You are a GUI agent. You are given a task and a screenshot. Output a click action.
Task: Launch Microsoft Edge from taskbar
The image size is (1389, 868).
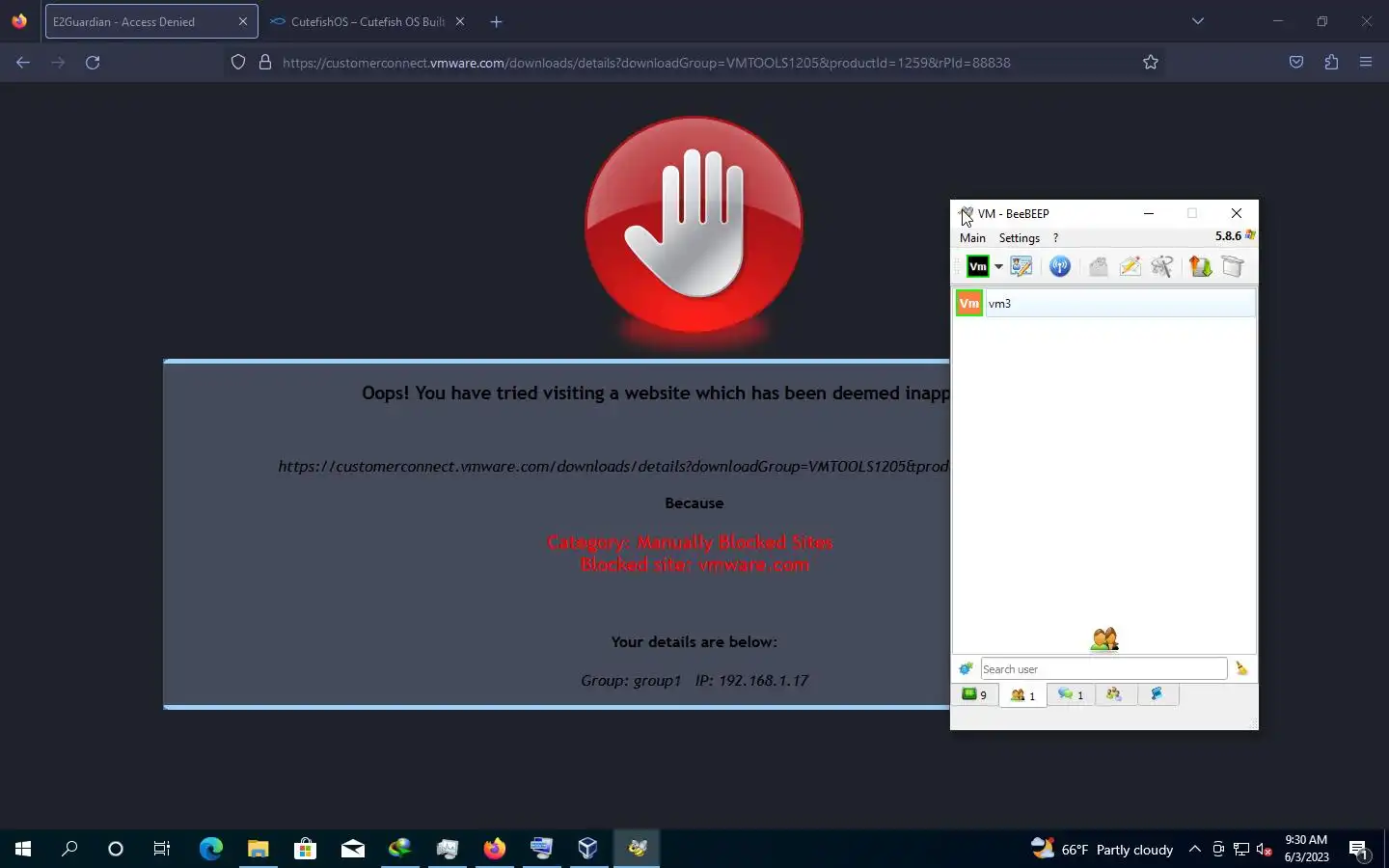tap(210, 849)
